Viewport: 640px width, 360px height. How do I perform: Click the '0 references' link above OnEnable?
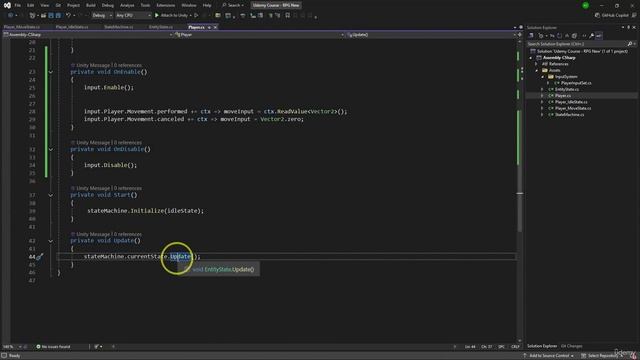click(128, 65)
